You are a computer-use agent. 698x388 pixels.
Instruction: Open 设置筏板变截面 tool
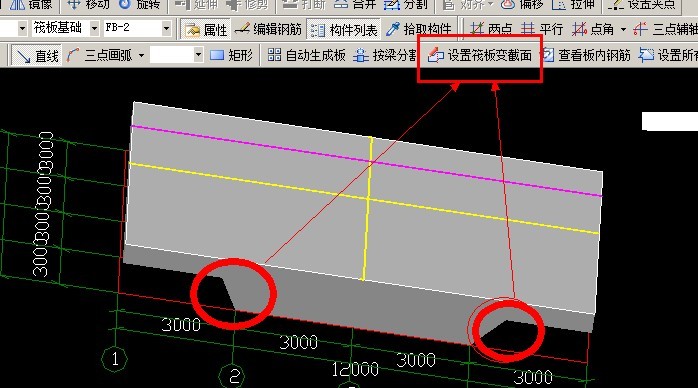(479, 55)
